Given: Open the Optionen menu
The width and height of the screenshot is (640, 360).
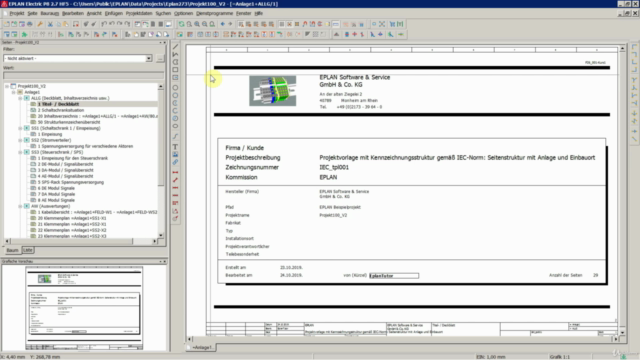Looking at the screenshot, I should point(183,13).
